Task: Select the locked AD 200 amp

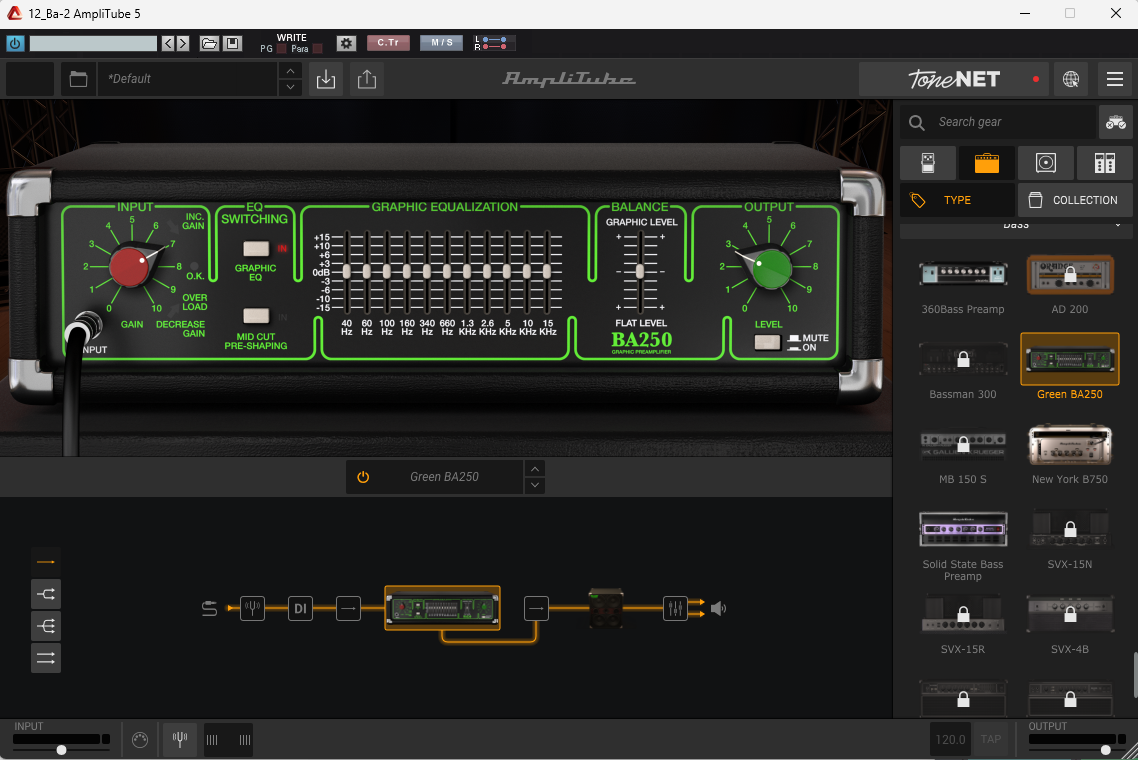Action: [x=1070, y=274]
